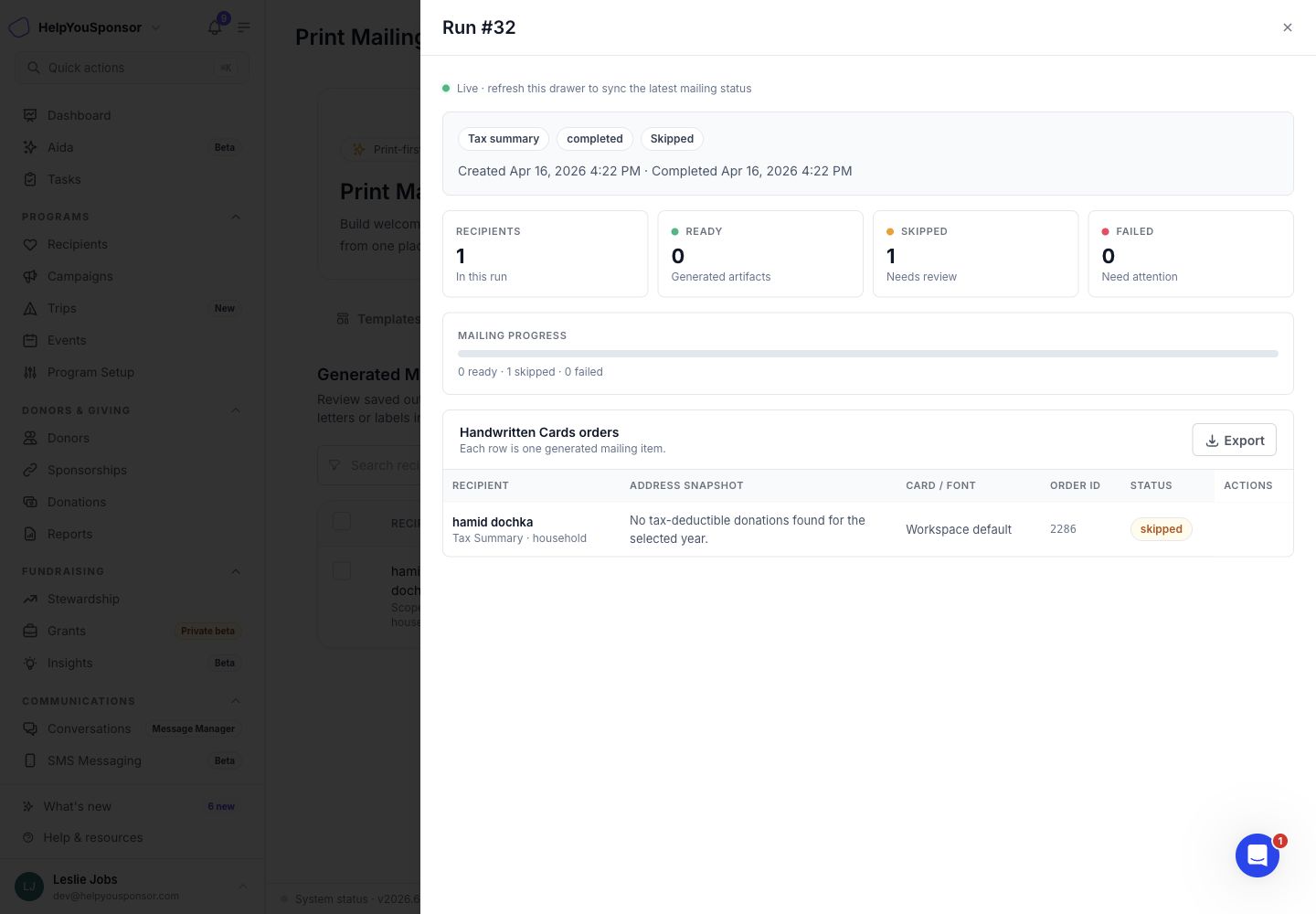Viewport: 1316px width, 914px height.
Task: Click the Sponsorships link icon
Action: click(x=30, y=470)
